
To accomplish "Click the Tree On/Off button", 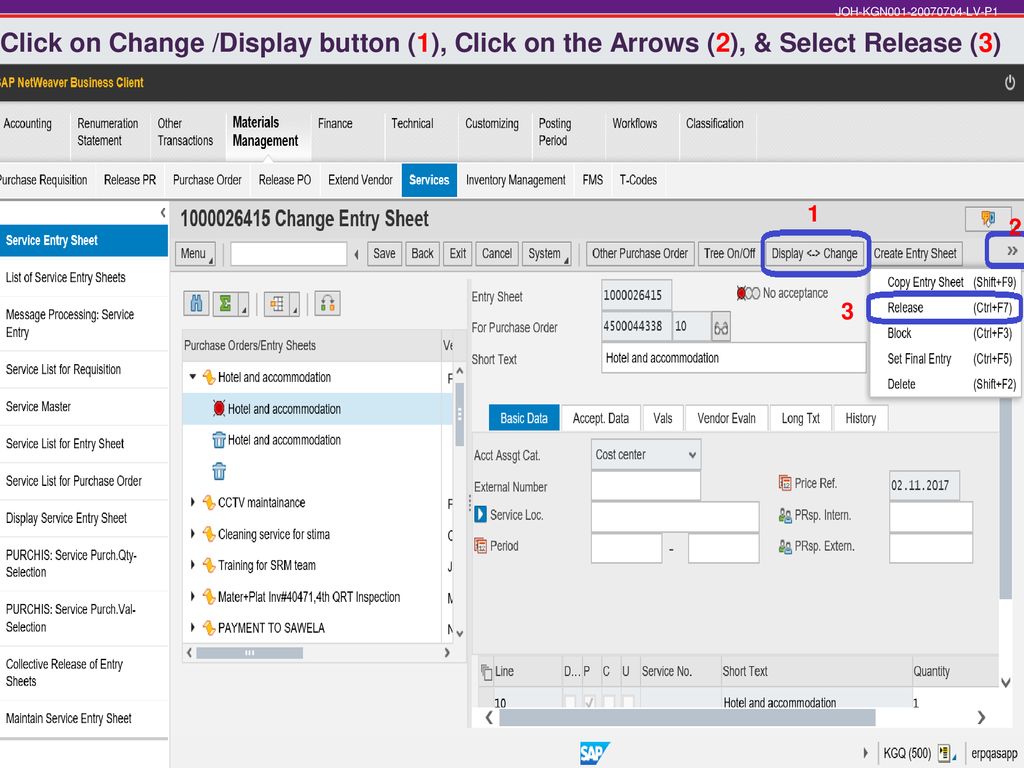I will (729, 253).
